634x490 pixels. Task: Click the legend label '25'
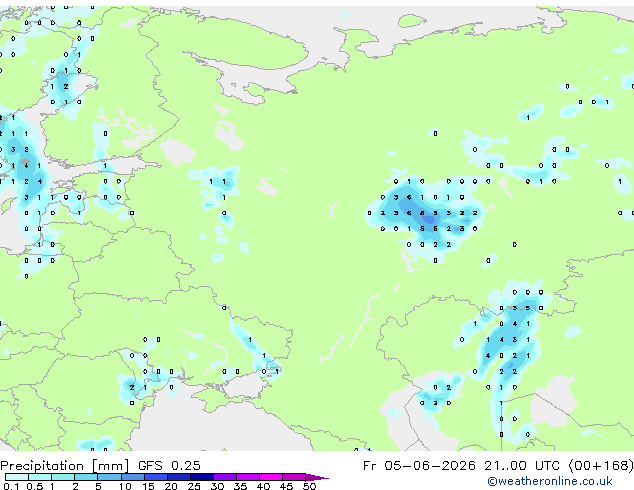(x=194, y=486)
